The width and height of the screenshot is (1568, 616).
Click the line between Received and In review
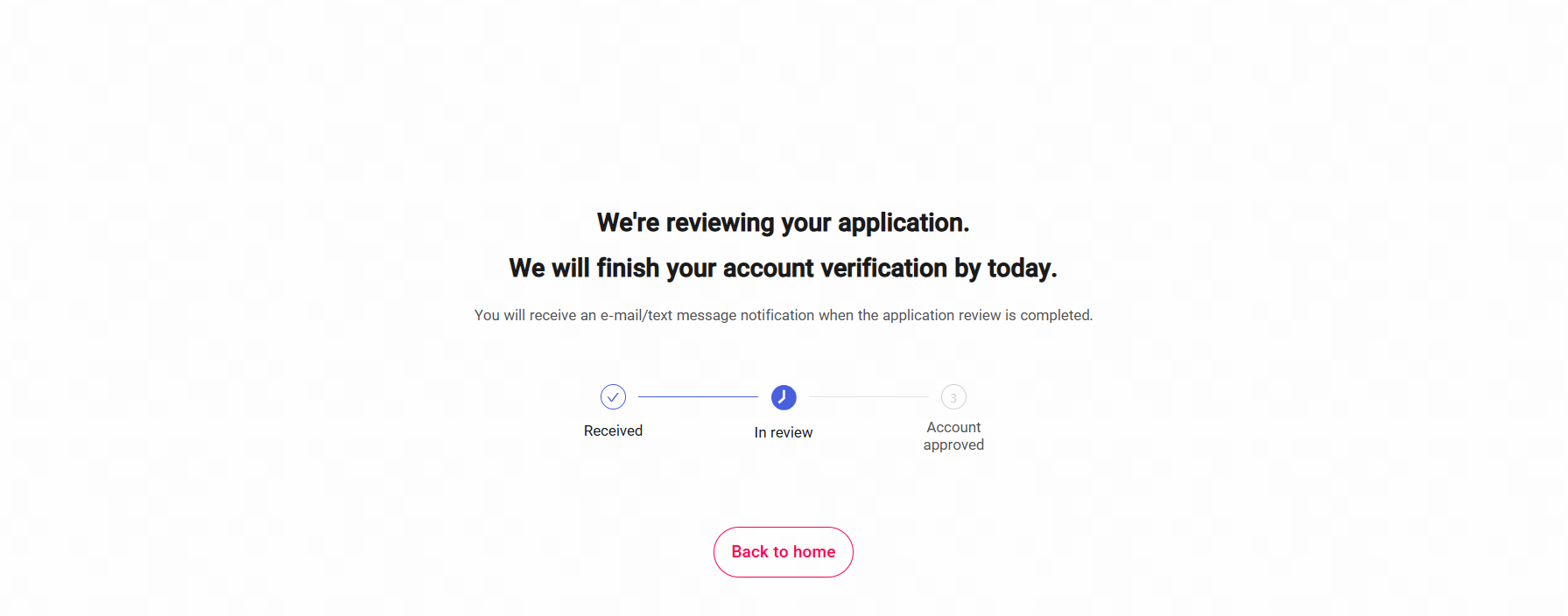click(x=698, y=397)
